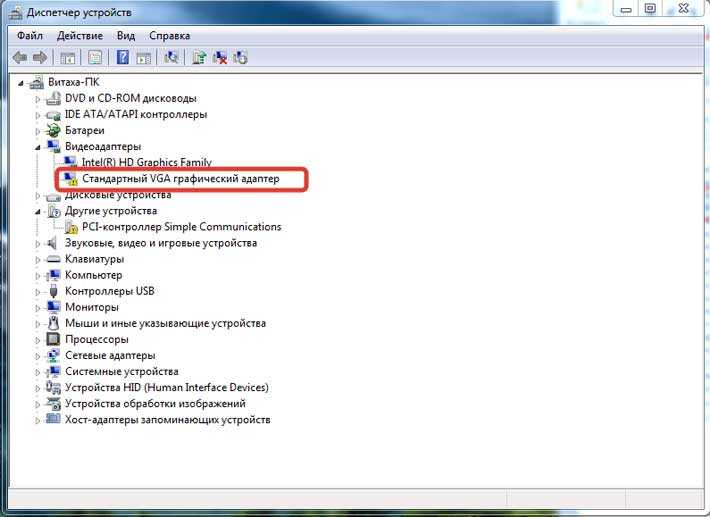Viewport: 710px width, 517px height.
Task: Click the computer icon beside Витаха-ПК
Action: 37,82
